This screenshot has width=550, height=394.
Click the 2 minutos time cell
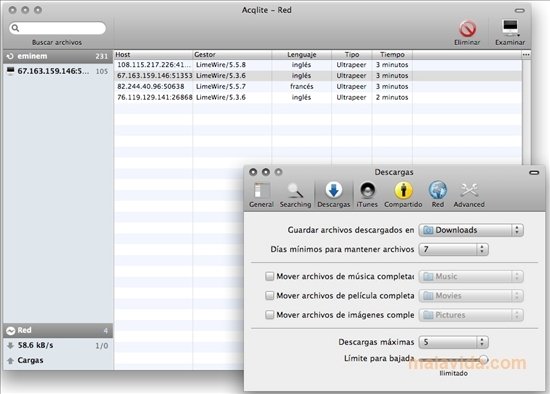pyautogui.click(x=392, y=98)
